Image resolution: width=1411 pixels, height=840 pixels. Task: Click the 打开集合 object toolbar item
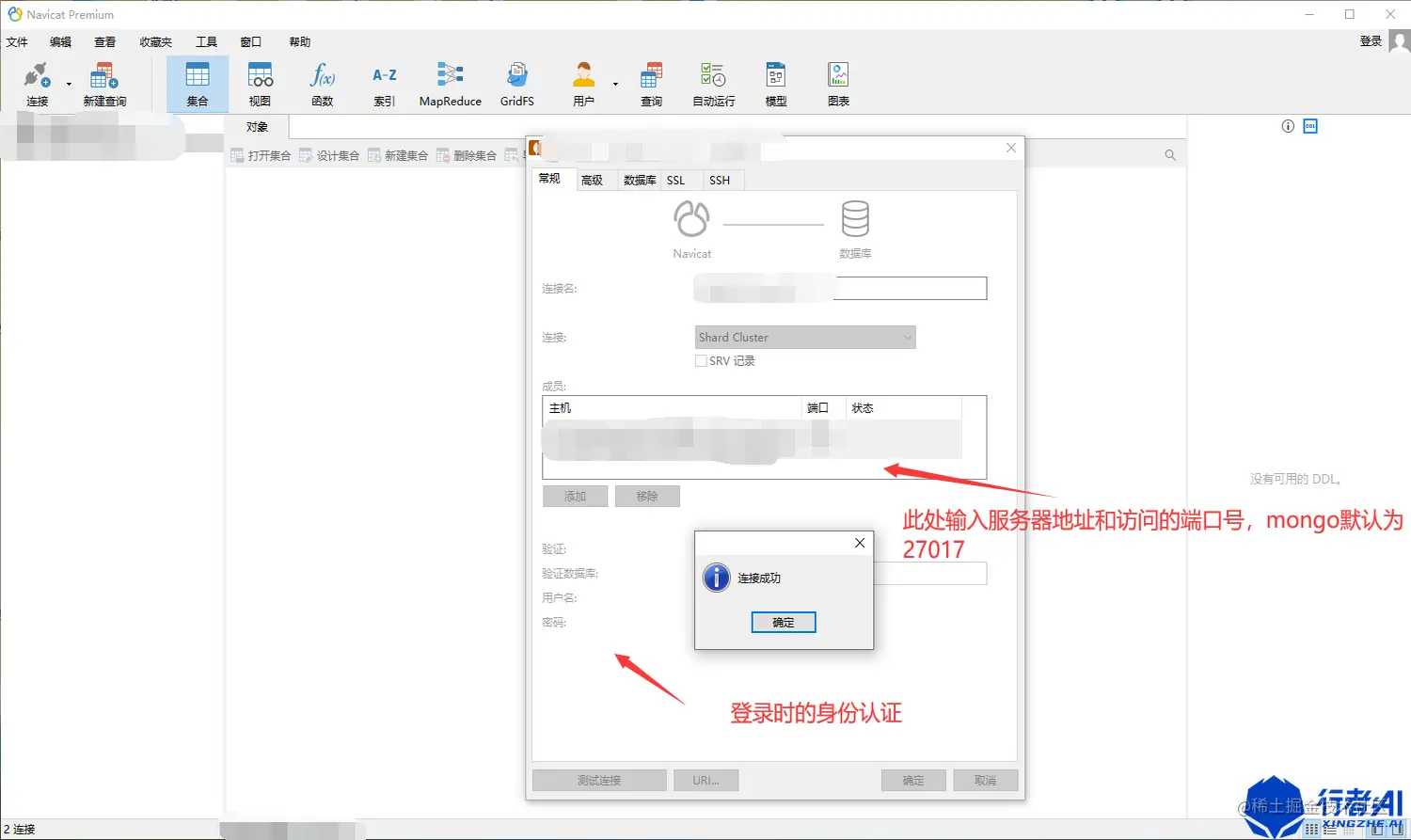261,155
